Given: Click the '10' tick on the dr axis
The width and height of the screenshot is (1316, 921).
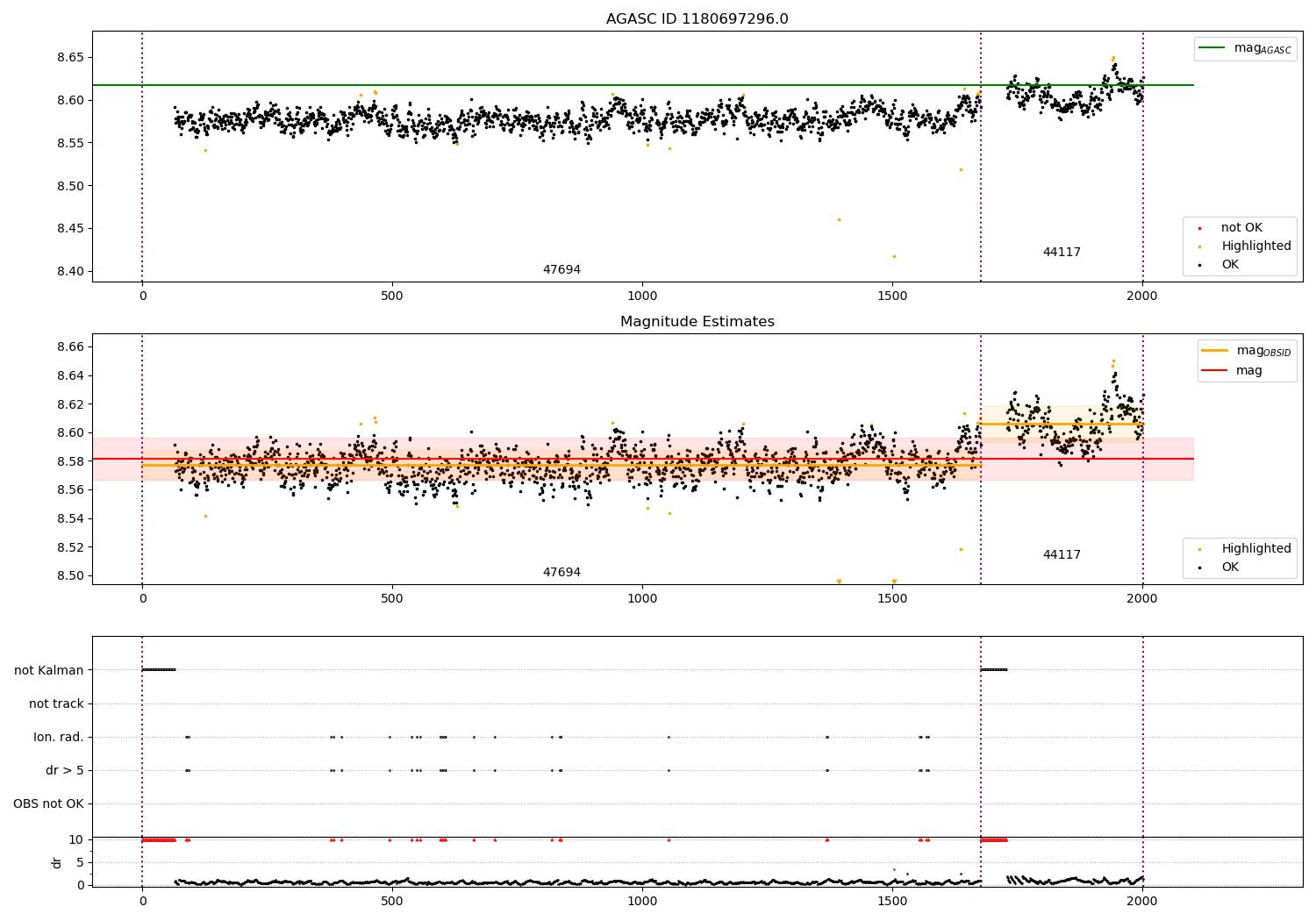Looking at the screenshot, I should 76,839.
